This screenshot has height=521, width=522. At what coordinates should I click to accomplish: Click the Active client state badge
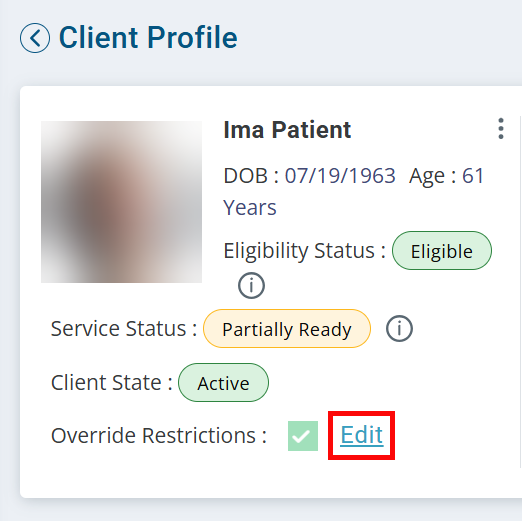[x=223, y=383]
